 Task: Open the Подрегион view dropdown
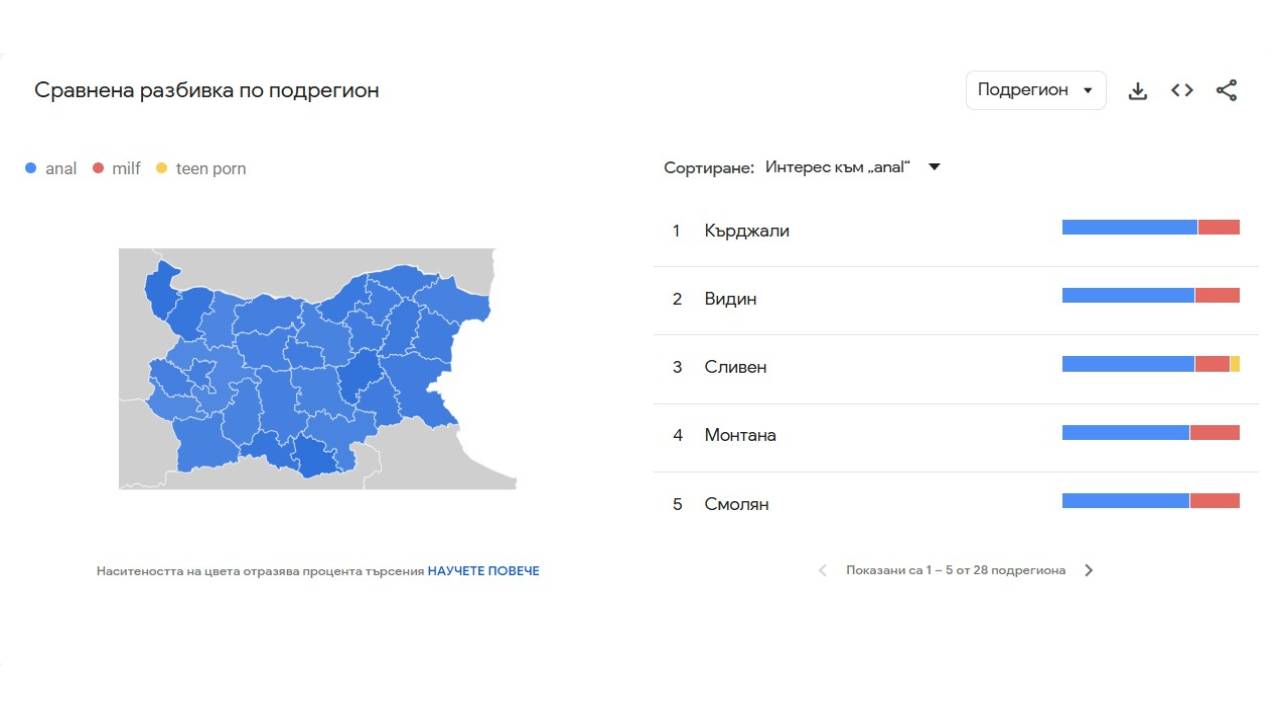1035,90
